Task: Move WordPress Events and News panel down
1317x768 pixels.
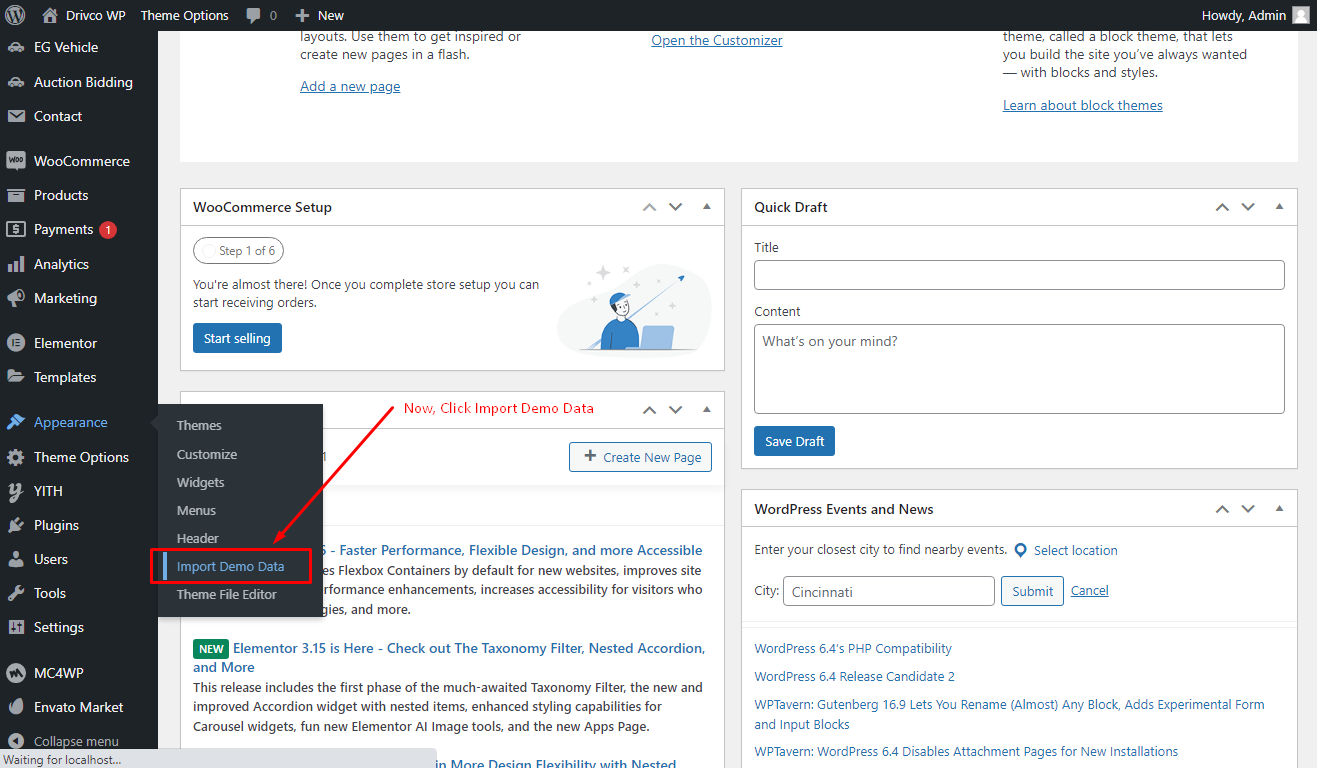Action: (x=1248, y=509)
